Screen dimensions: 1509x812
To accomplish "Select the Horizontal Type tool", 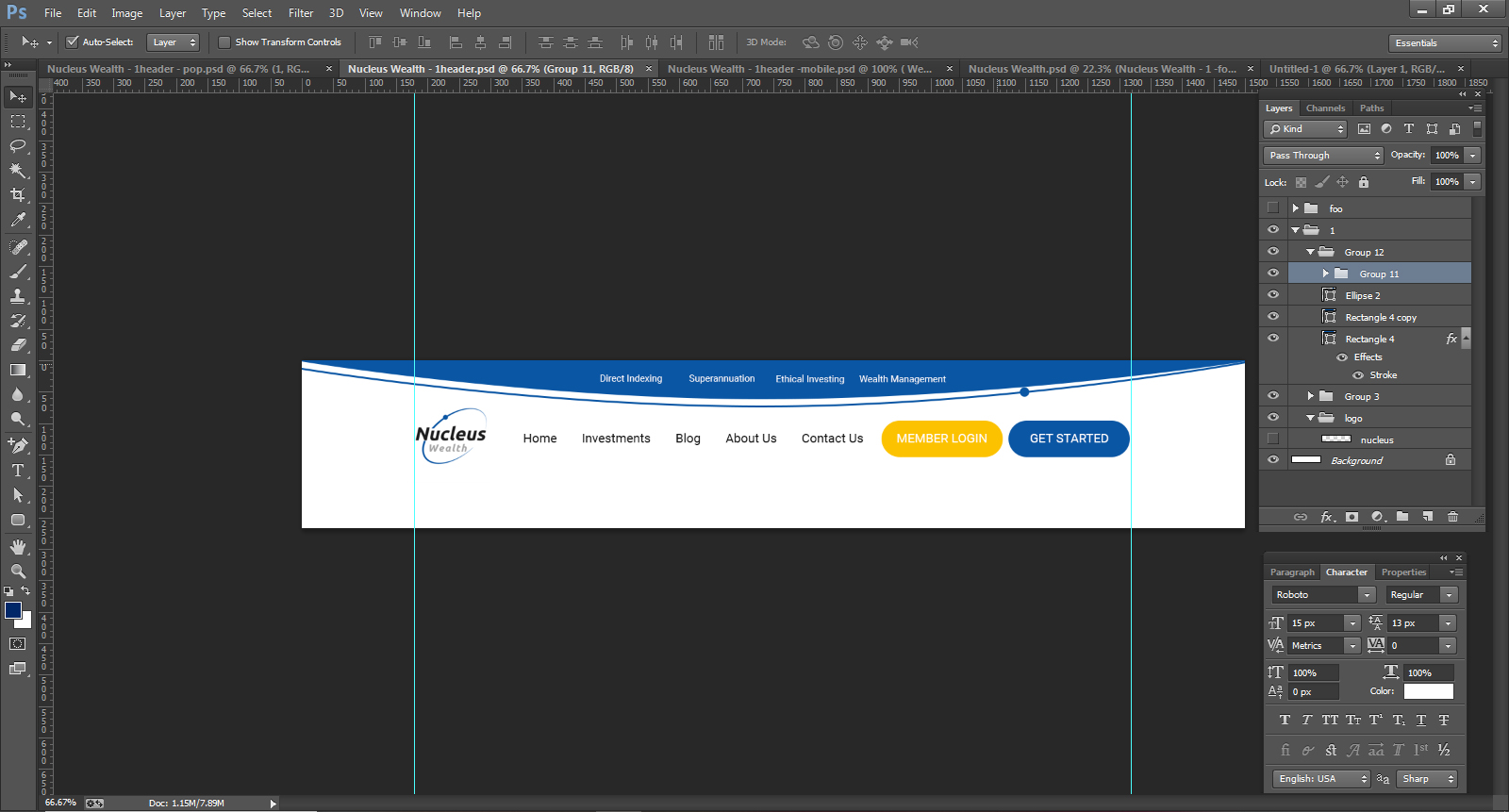I will click(18, 471).
